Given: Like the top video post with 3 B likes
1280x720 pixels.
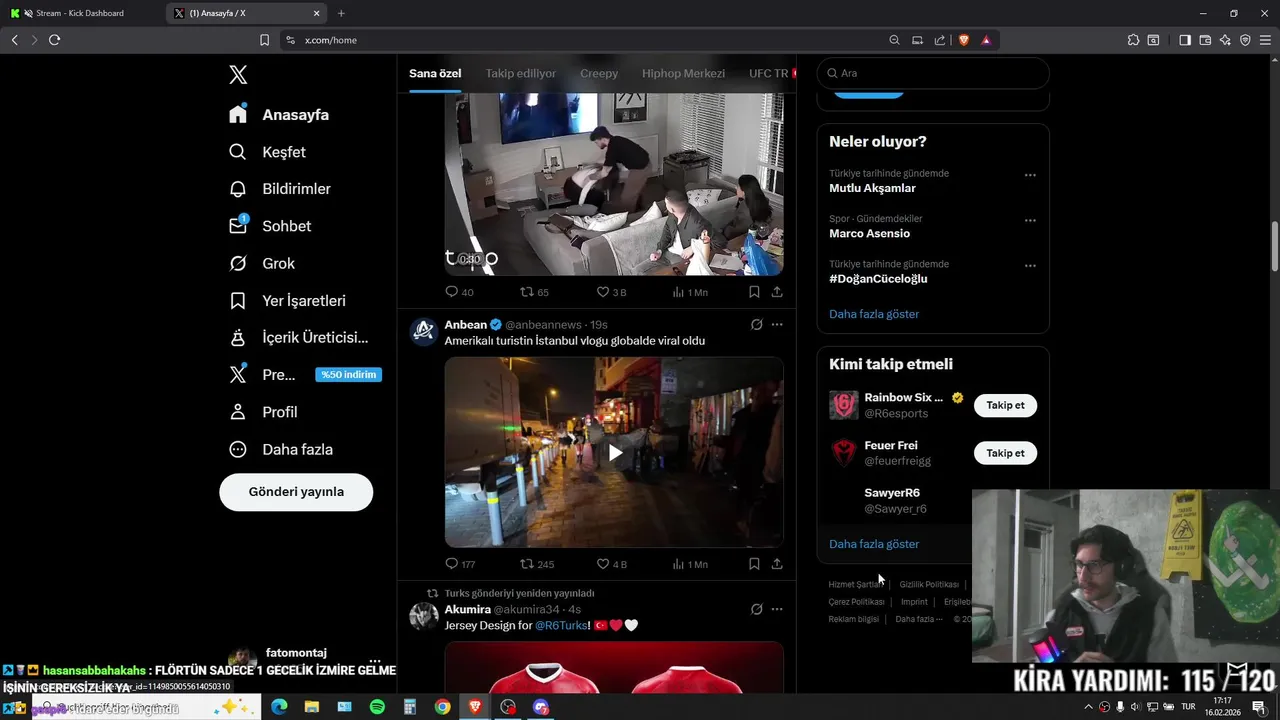Looking at the screenshot, I should 611,292.
